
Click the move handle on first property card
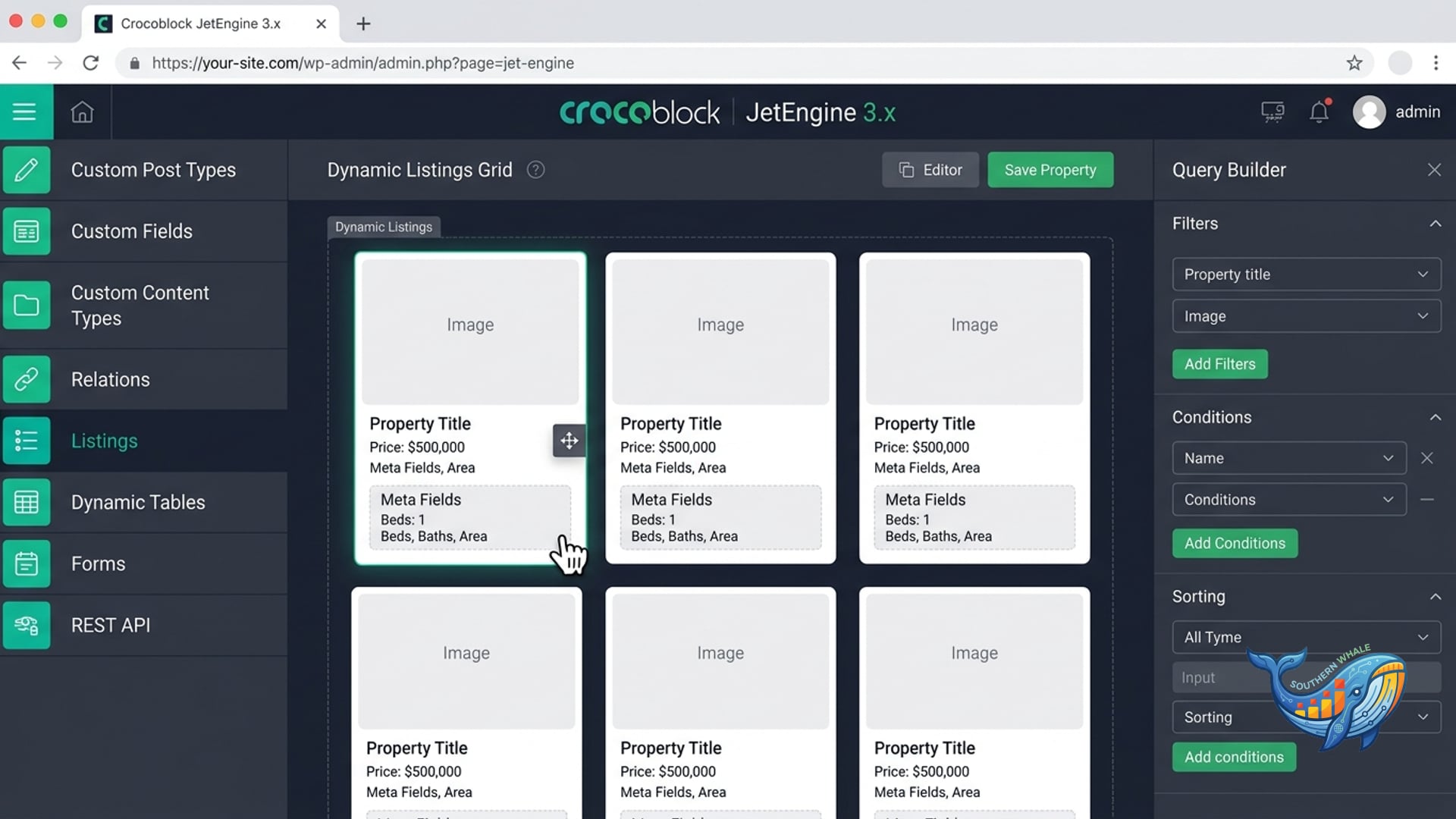pos(570,441)
